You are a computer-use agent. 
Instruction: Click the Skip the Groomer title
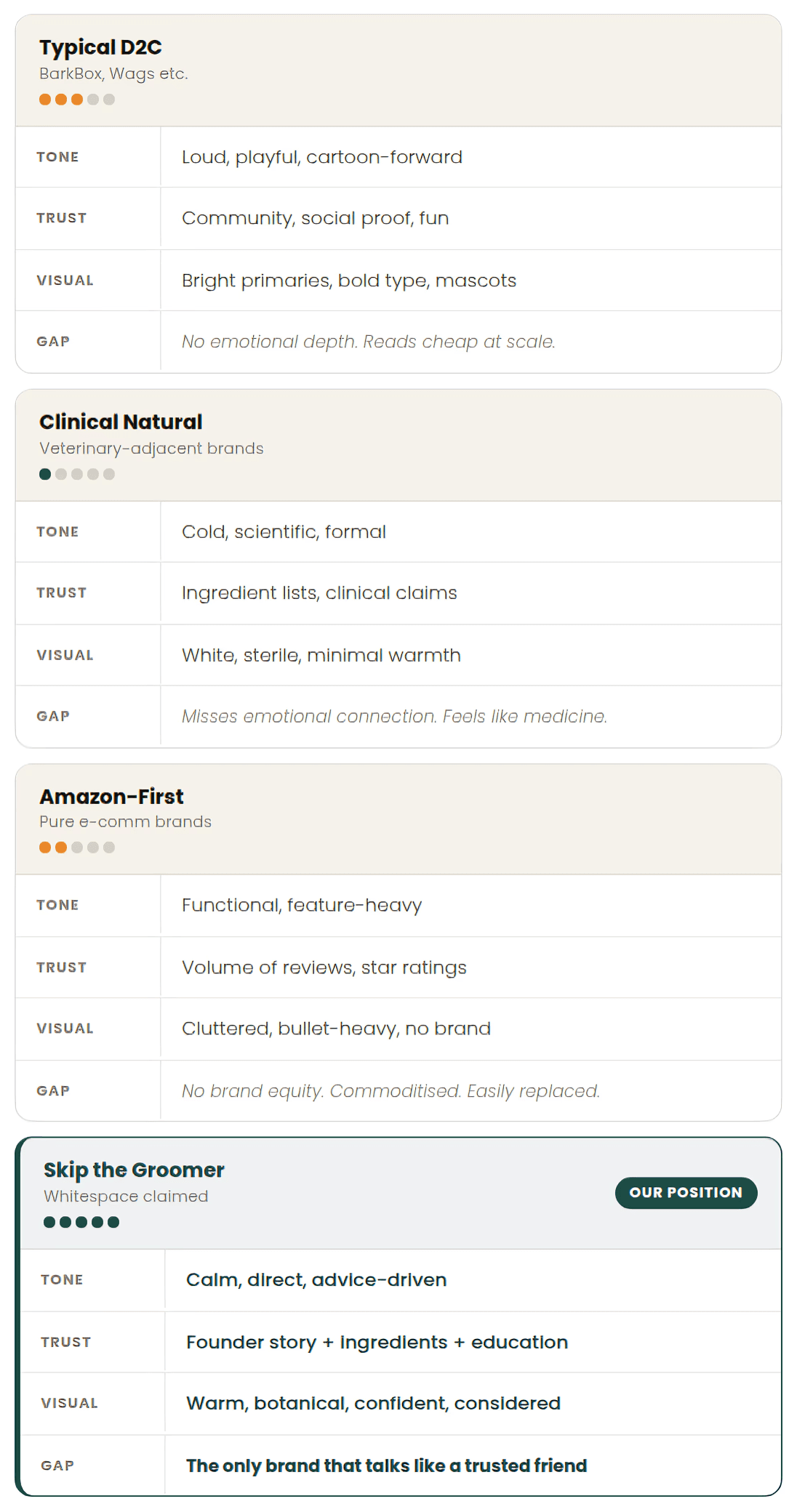click(x=134, y=1170)
